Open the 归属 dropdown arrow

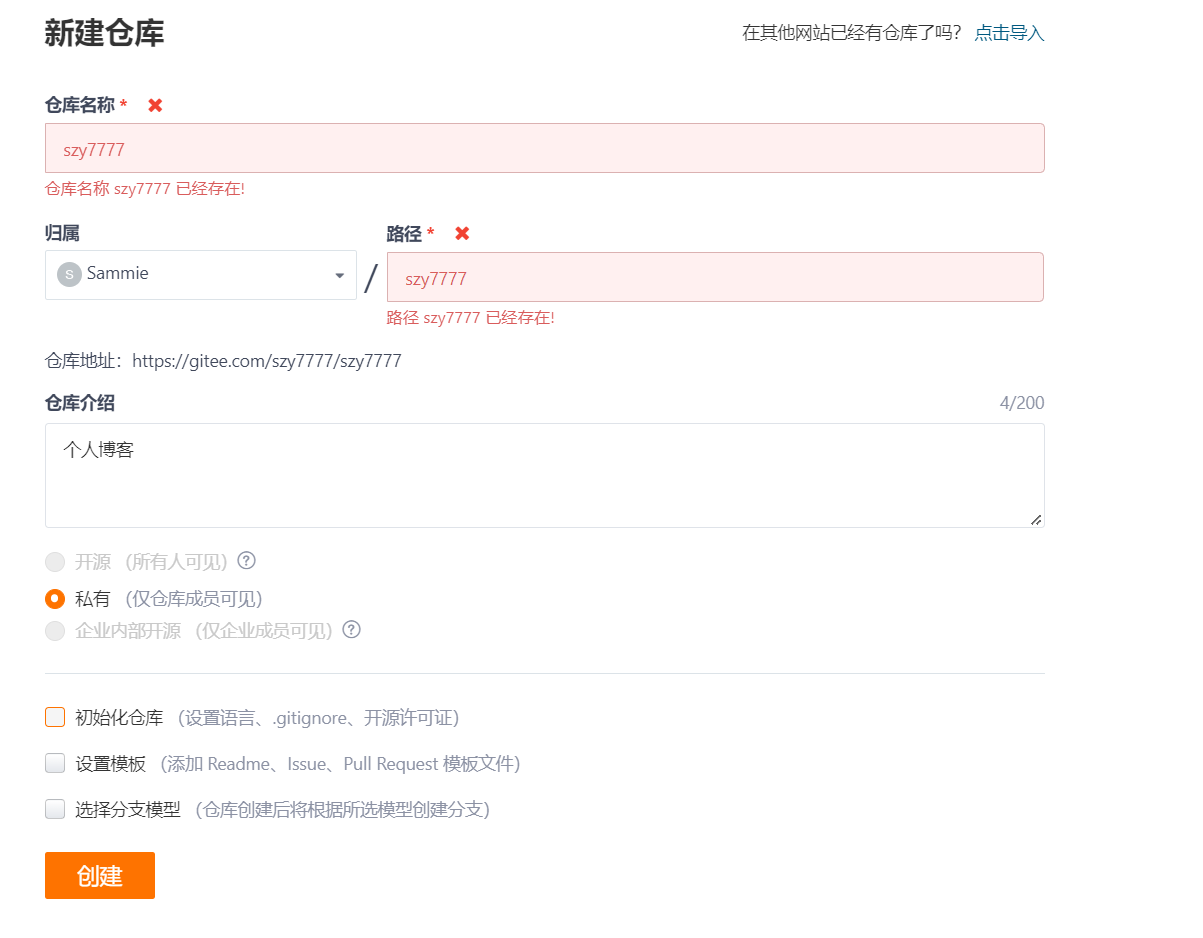click(x=340, y=275)
